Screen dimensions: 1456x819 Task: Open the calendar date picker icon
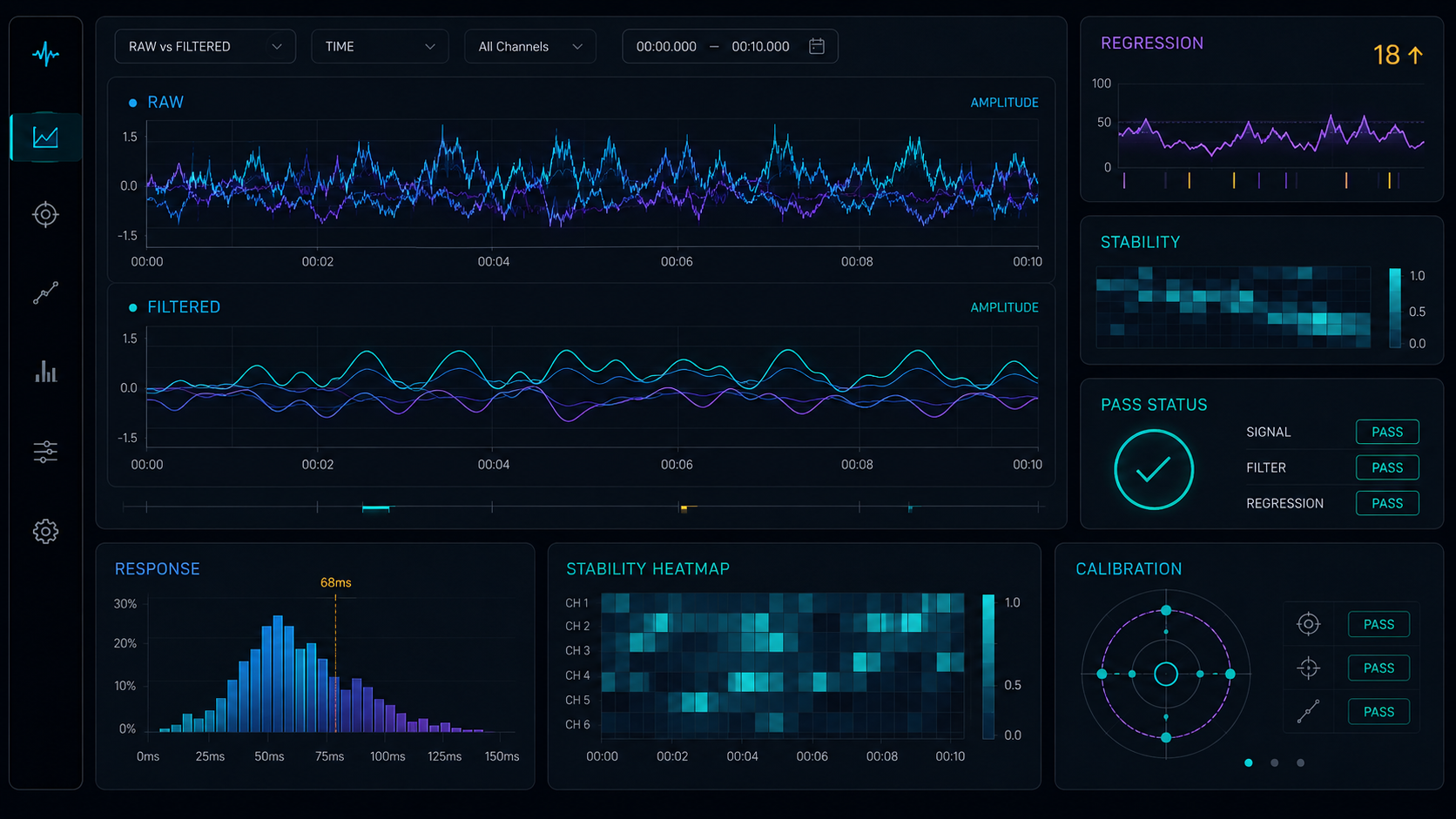(x=817, y=46)
